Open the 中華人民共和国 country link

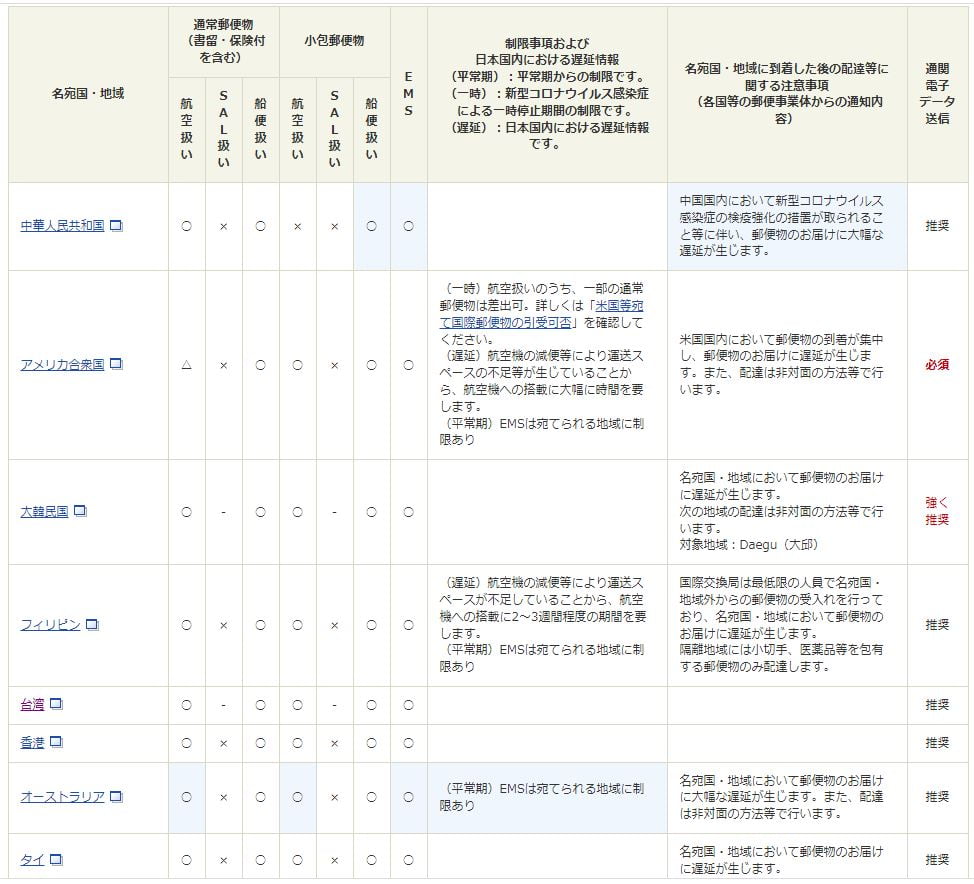click(x=62, y=226)
